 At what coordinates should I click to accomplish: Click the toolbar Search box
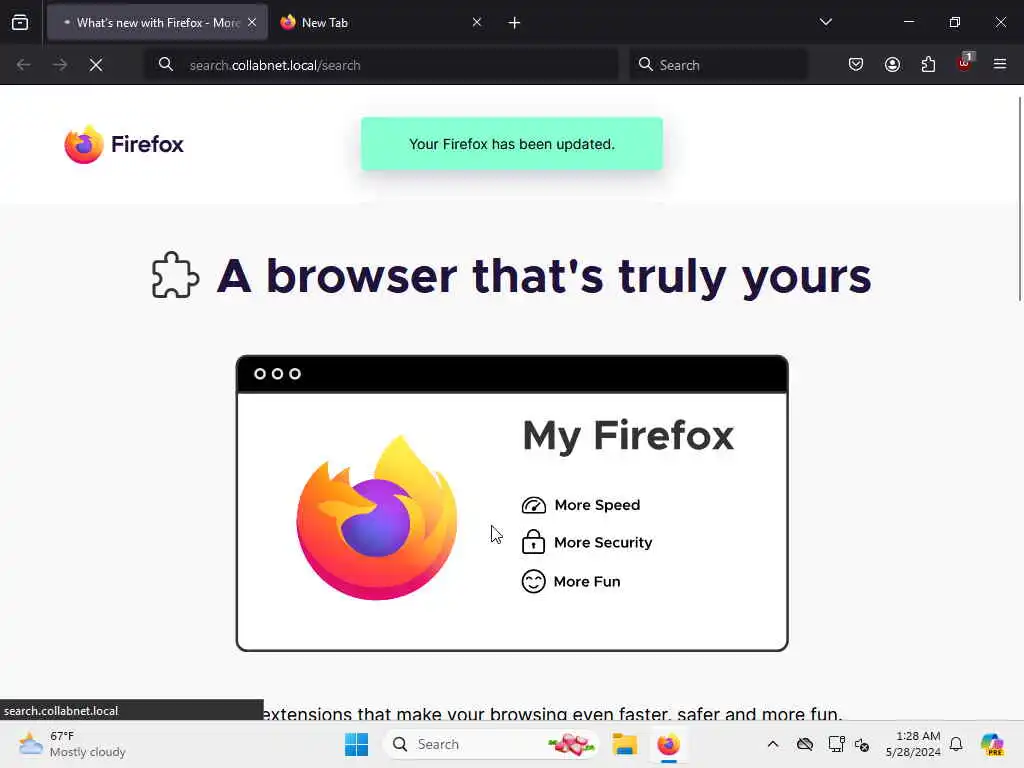718,65
